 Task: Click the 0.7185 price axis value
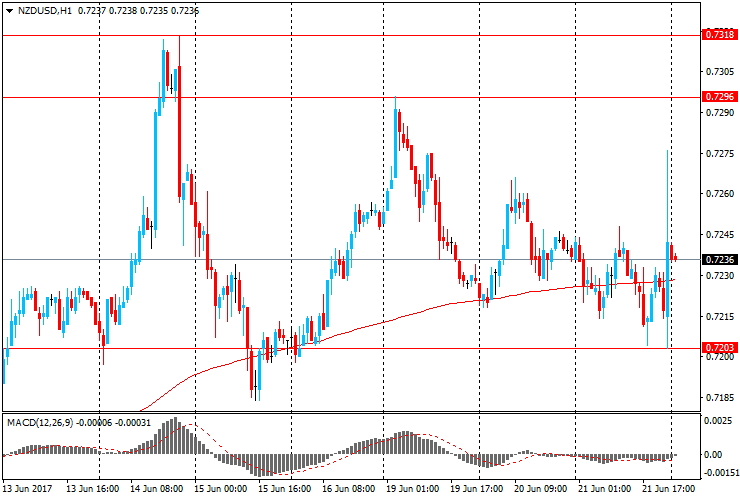[720, 398]
